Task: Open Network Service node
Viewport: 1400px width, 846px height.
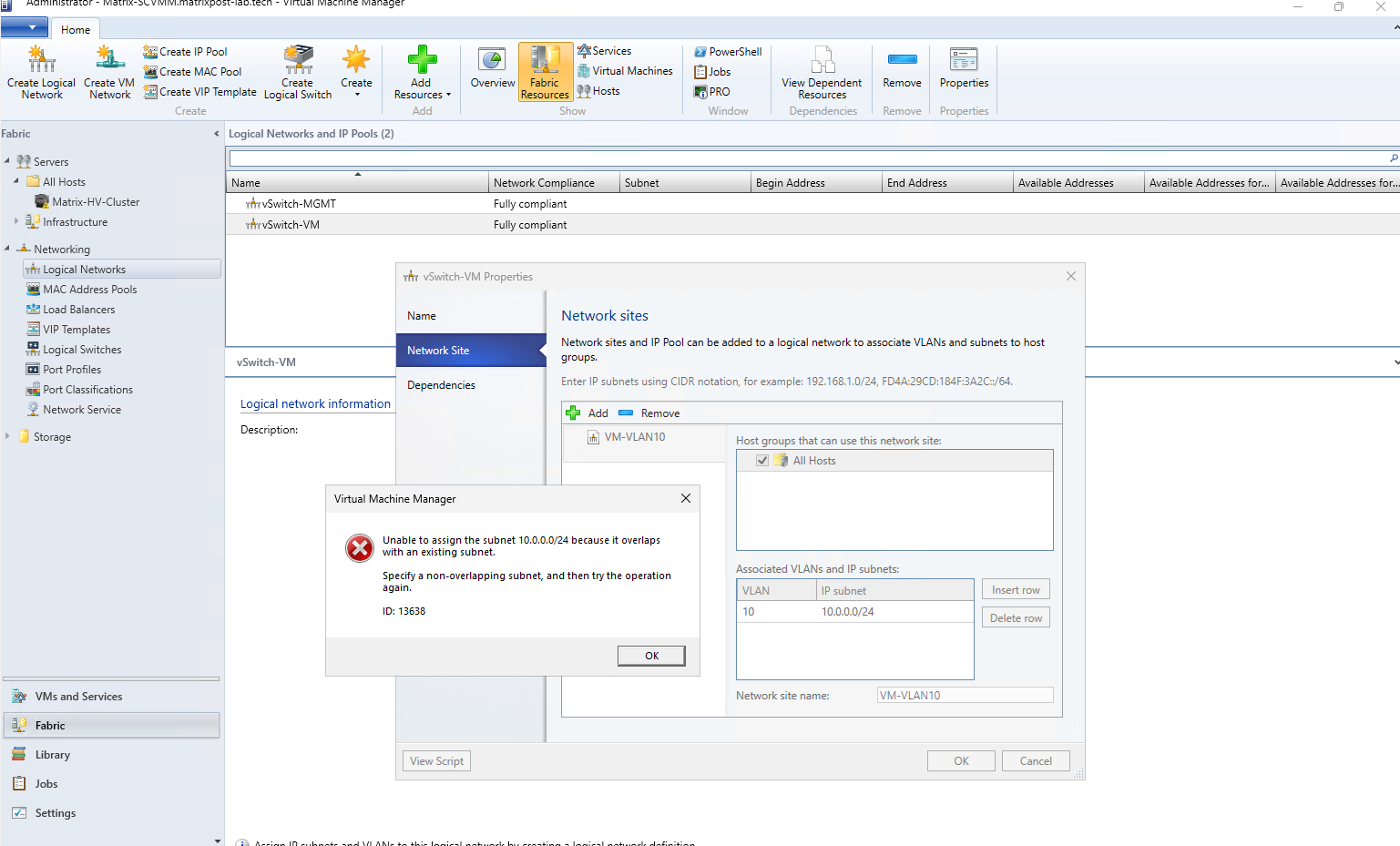Action: (x=74, y=409)
